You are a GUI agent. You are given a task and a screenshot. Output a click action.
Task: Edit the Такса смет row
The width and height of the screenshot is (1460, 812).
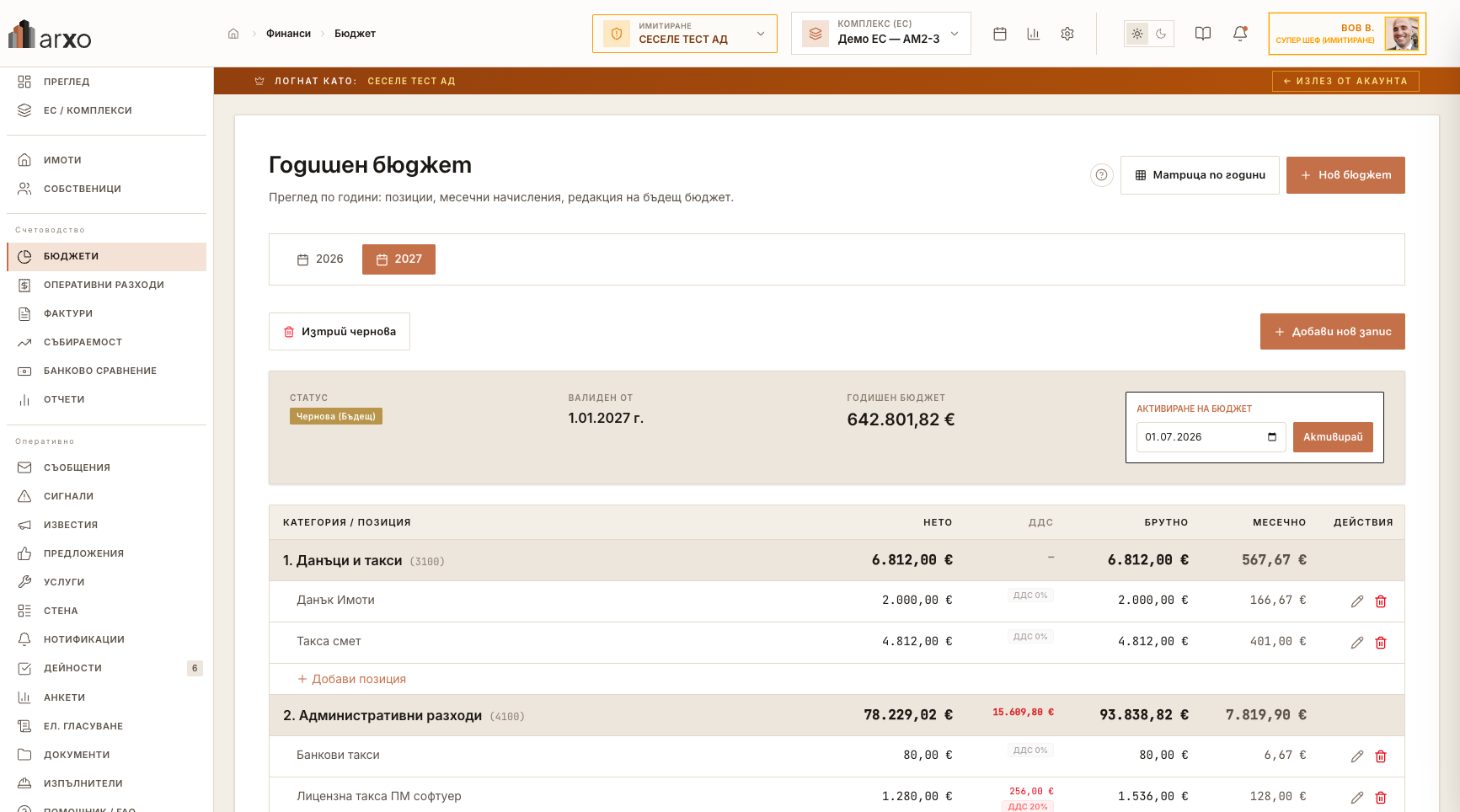click(1357, 643)
